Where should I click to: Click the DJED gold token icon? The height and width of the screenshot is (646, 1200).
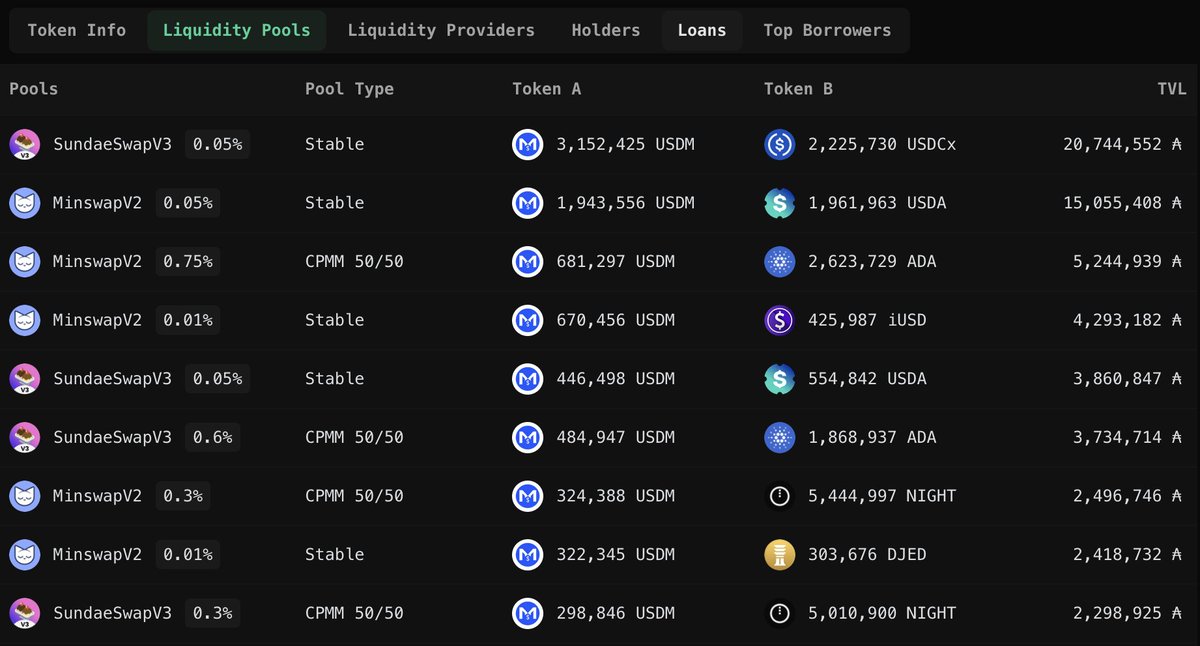click(x=779, y=554)
